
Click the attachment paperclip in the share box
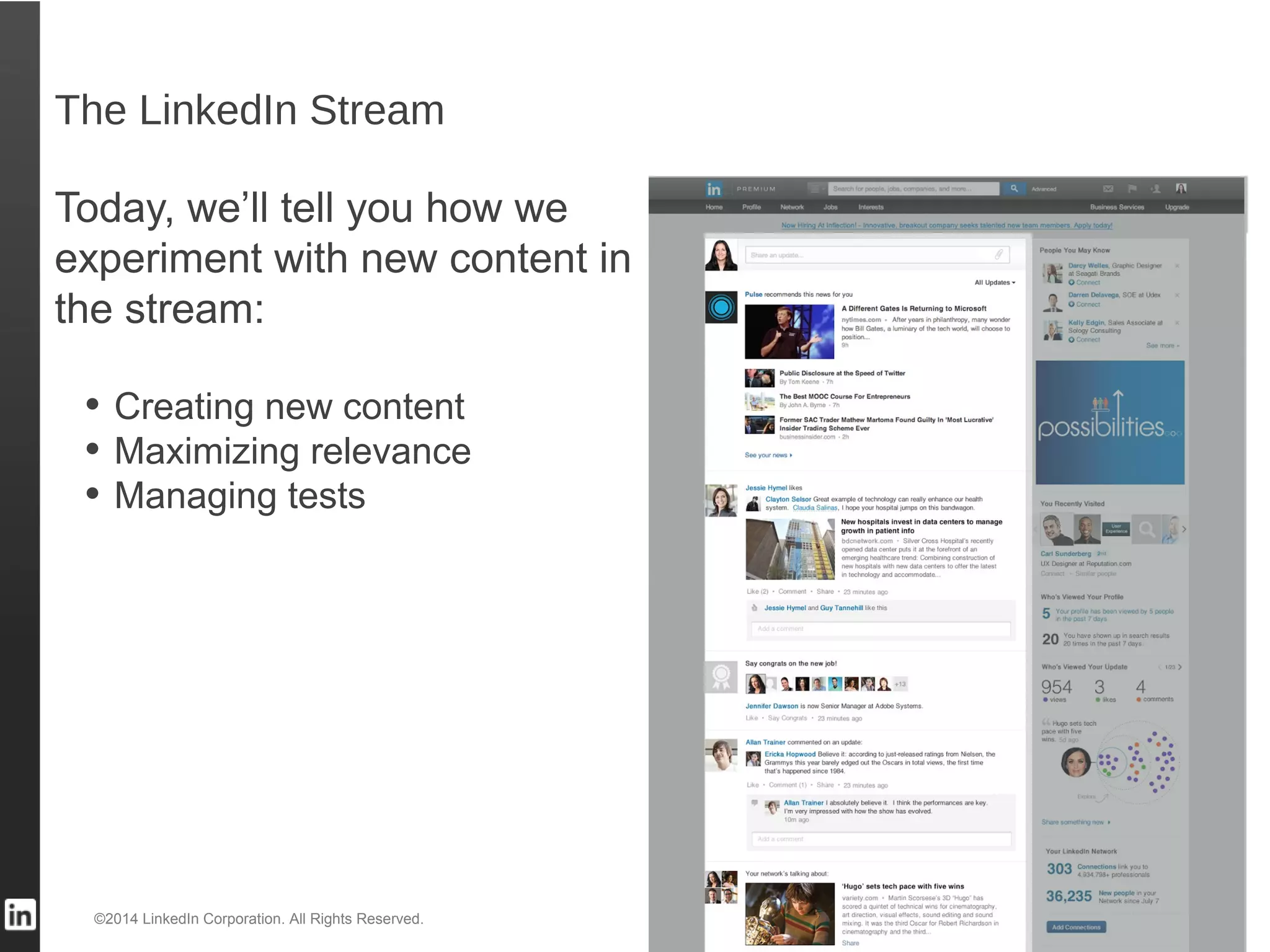[999, 254]
